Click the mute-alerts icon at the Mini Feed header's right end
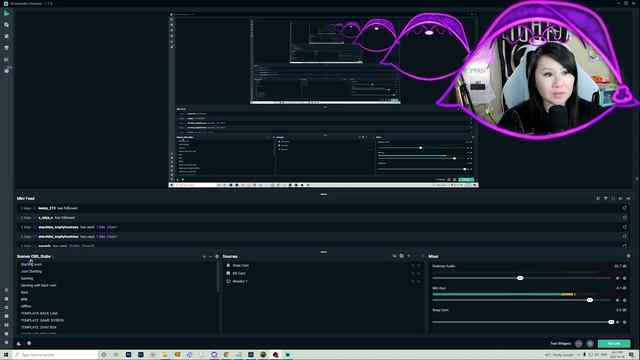 click(628, 198)
